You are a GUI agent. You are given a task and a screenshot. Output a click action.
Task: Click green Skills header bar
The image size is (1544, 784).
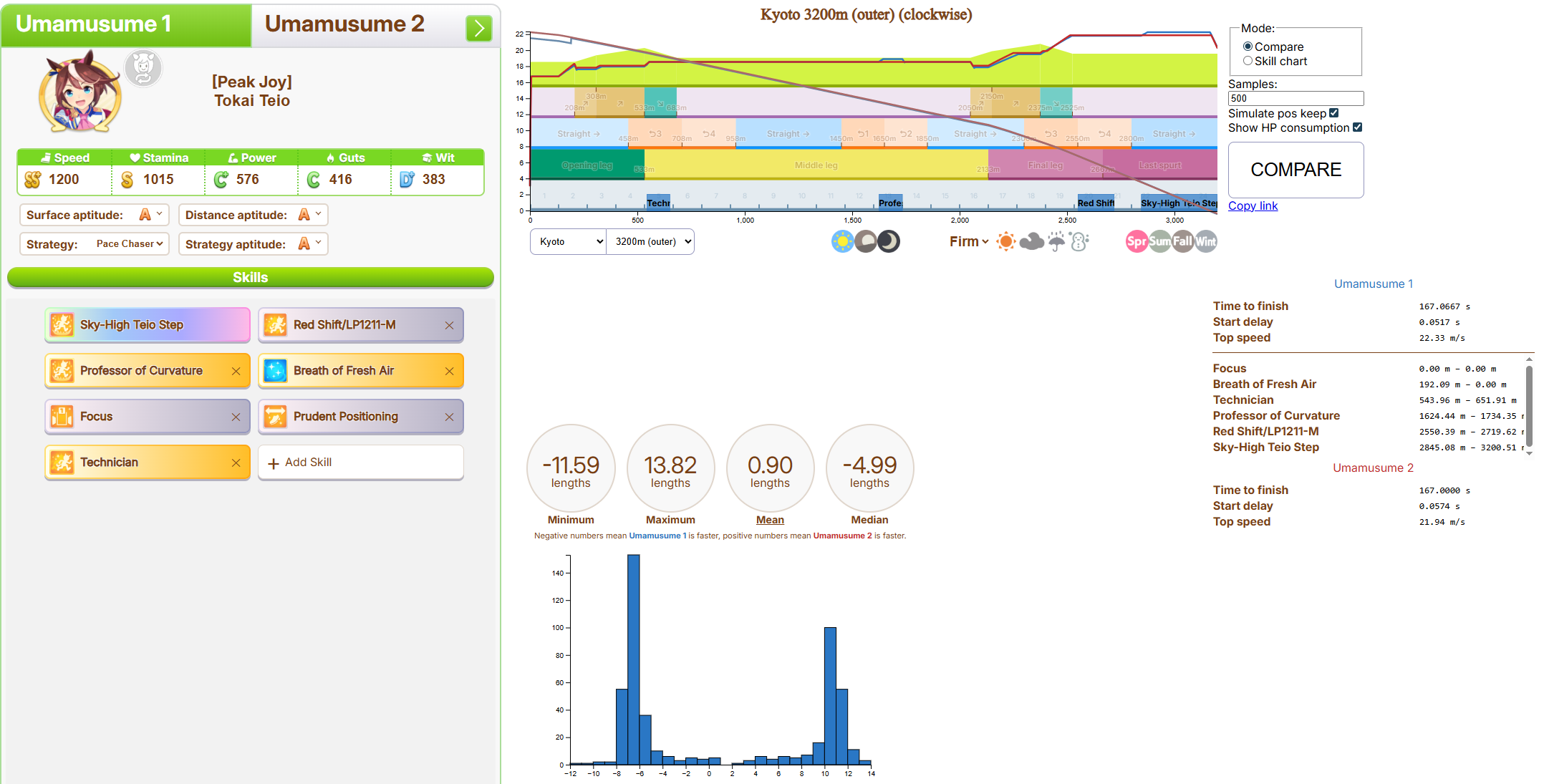click(251, 278)
